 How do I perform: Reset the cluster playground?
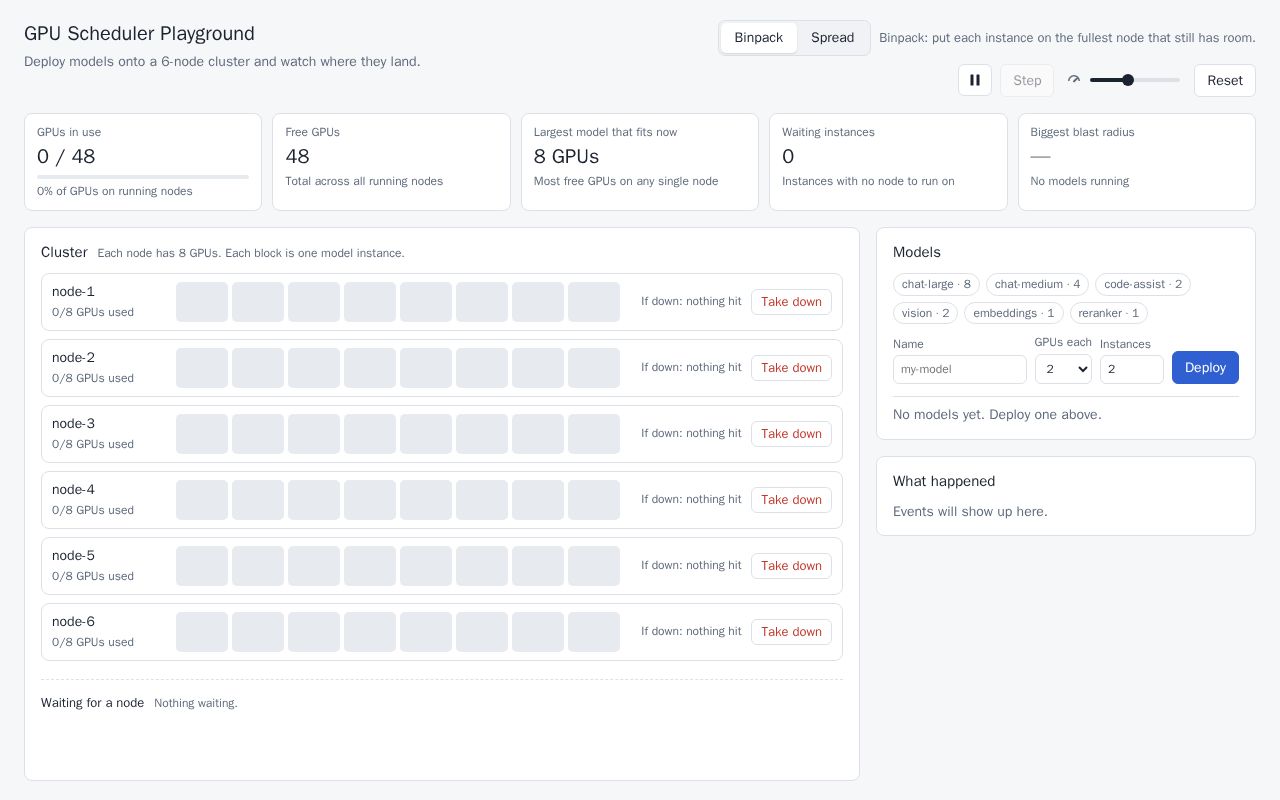point(1225,80)
